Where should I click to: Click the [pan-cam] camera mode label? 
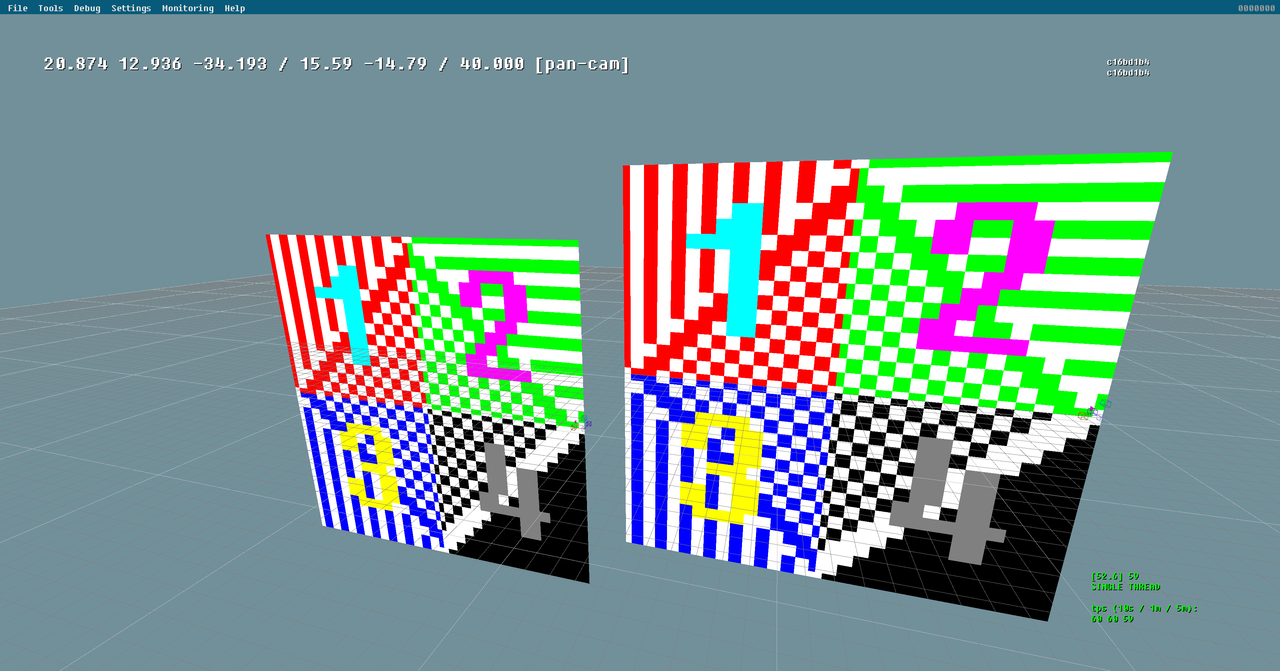(x=582, y=64)
